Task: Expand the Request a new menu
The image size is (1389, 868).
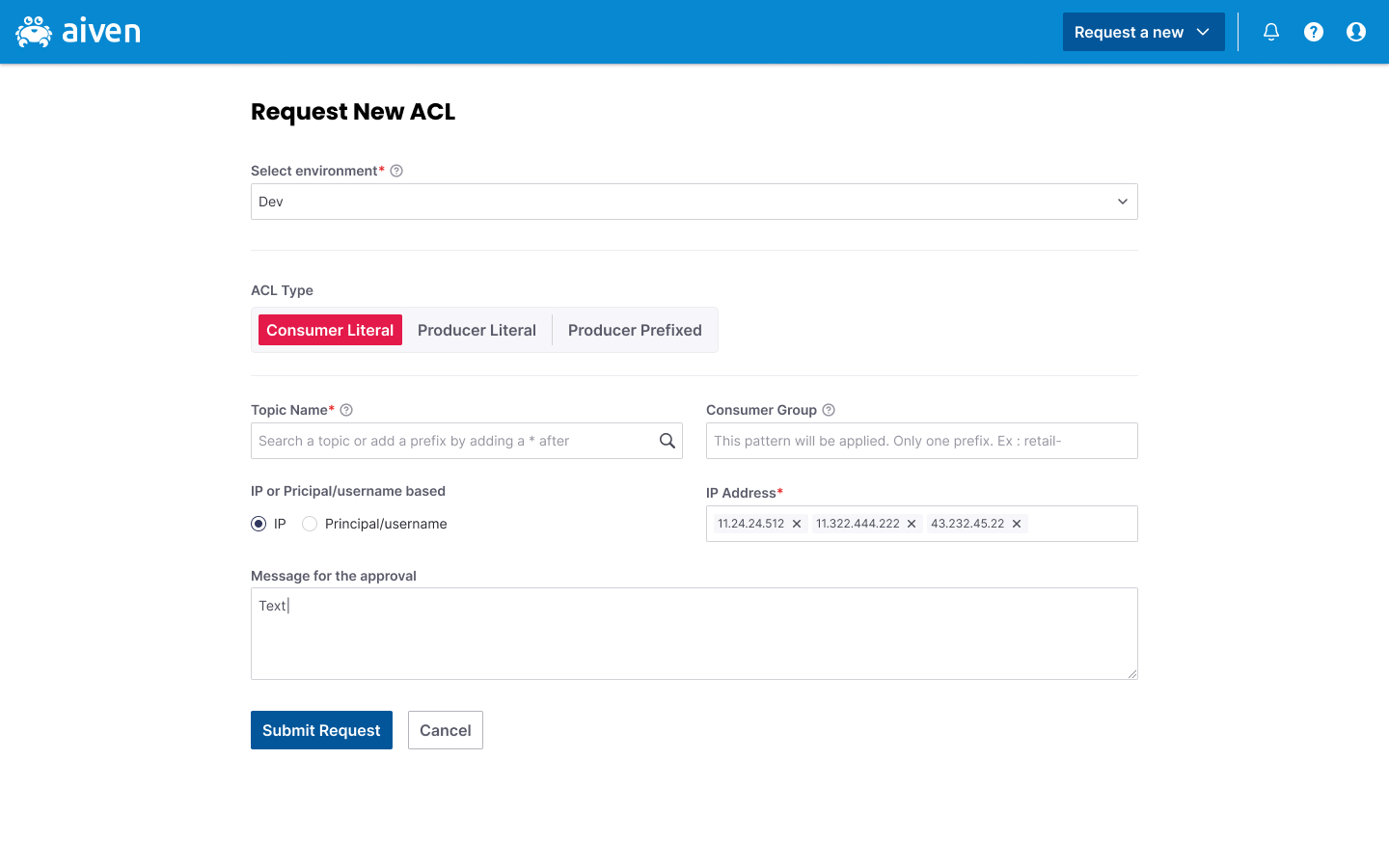Action: (1143, 31)
